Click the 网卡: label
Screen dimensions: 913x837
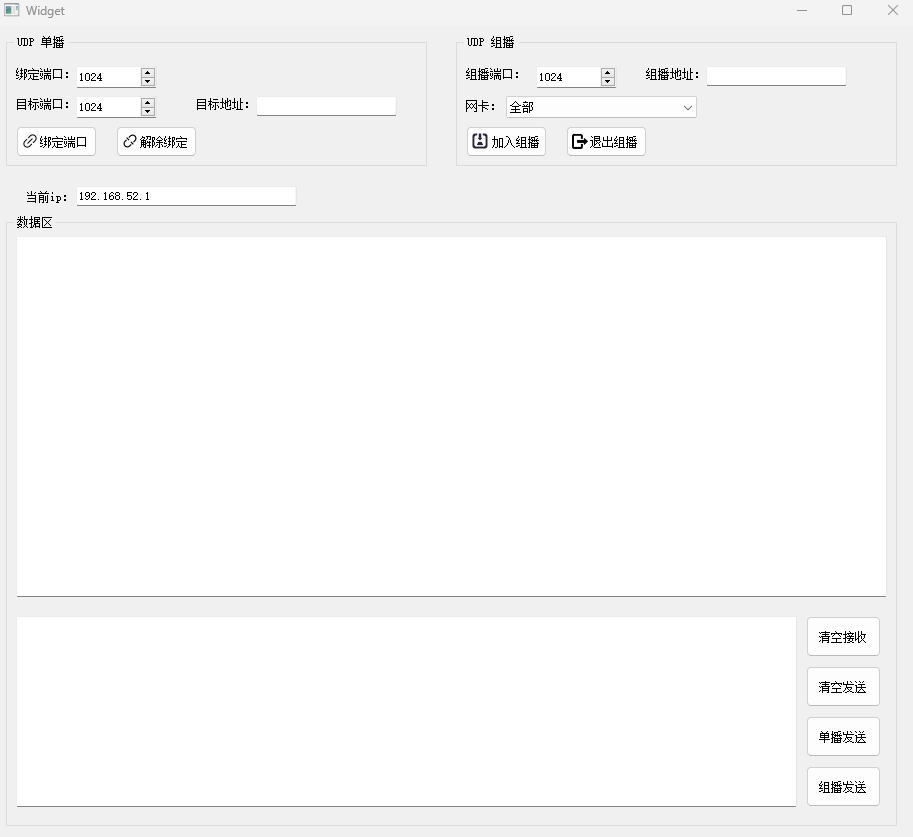click(480, 106)
